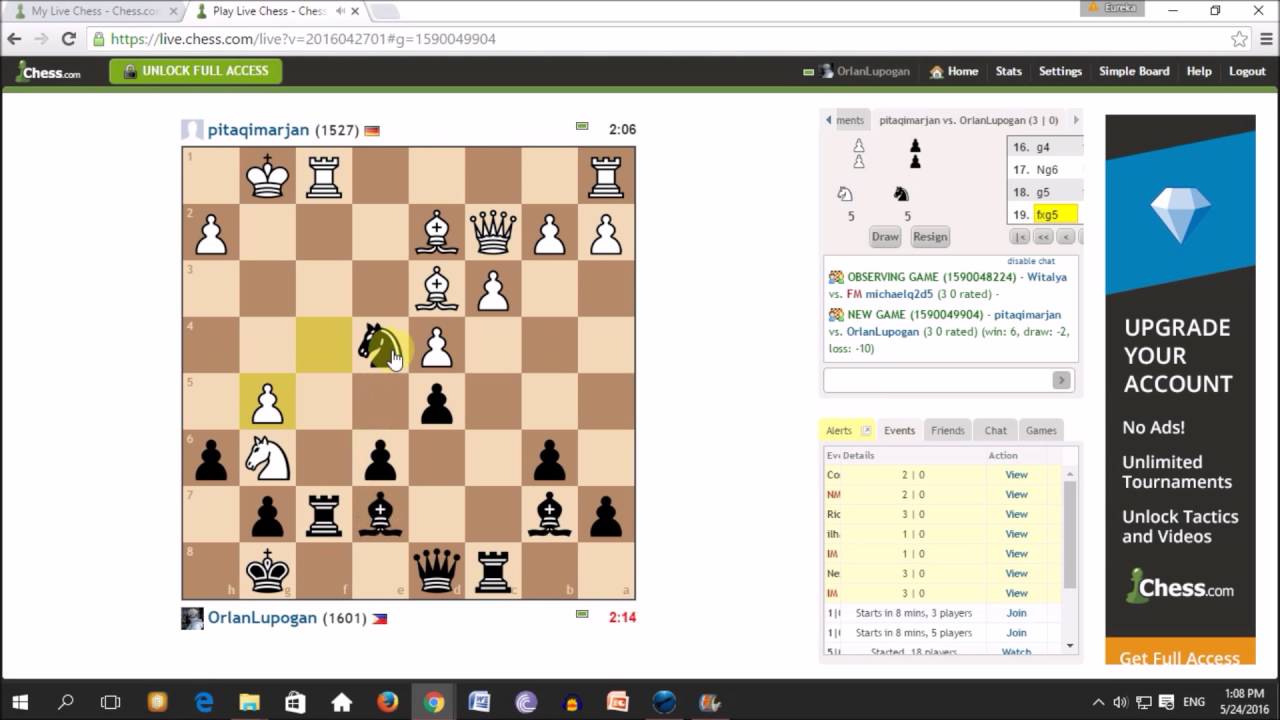The image size is (1280, 720).
Task: Offer a draw with the Draw button
Action: 885,237
